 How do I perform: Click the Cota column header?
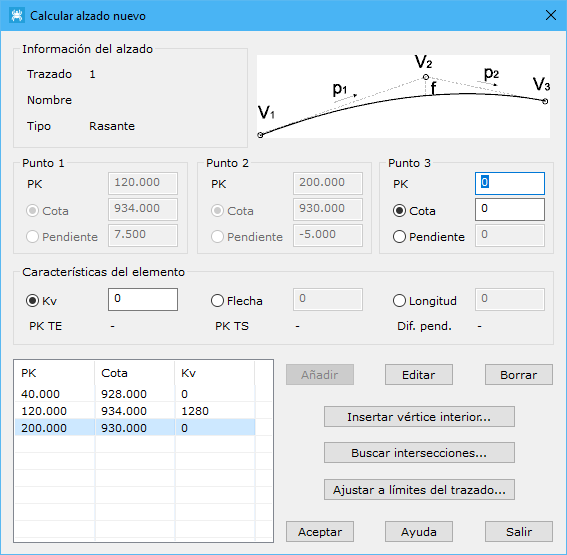coord(135,373)
